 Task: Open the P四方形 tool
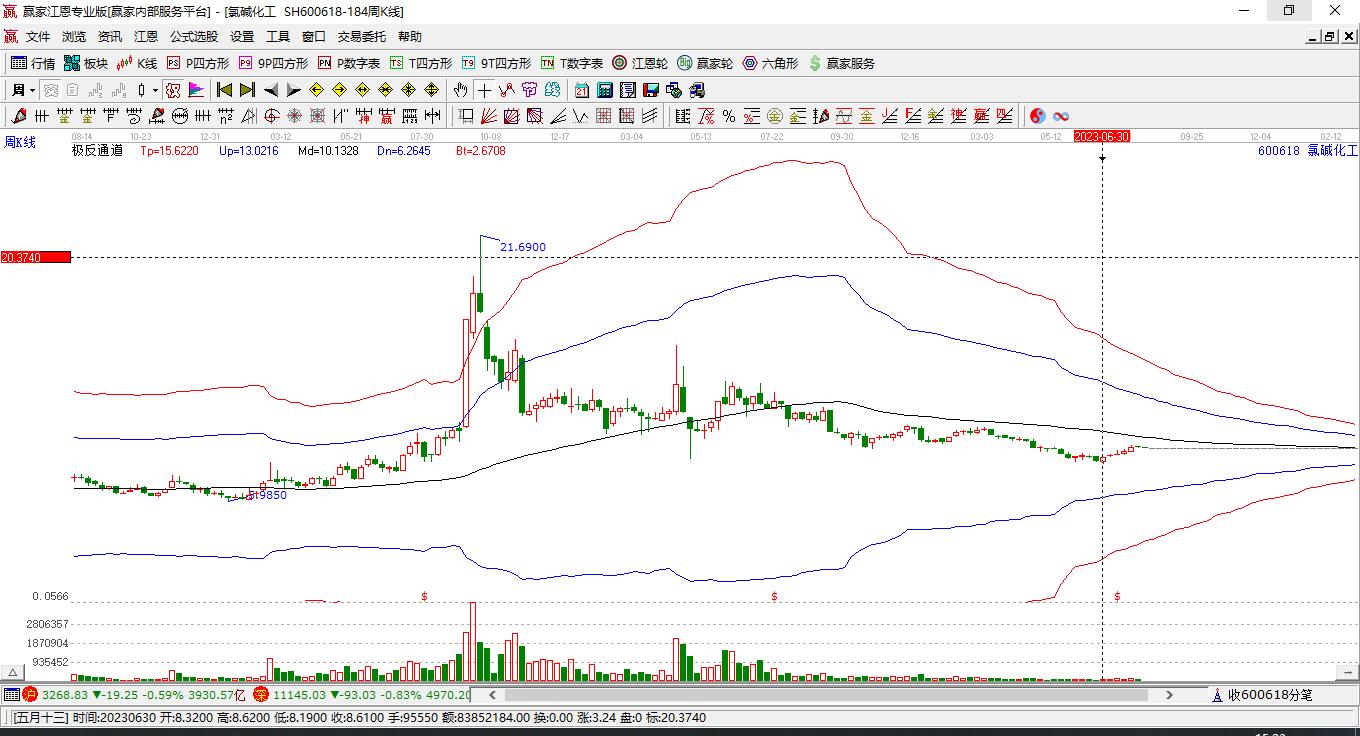click(x=198, y=63)
